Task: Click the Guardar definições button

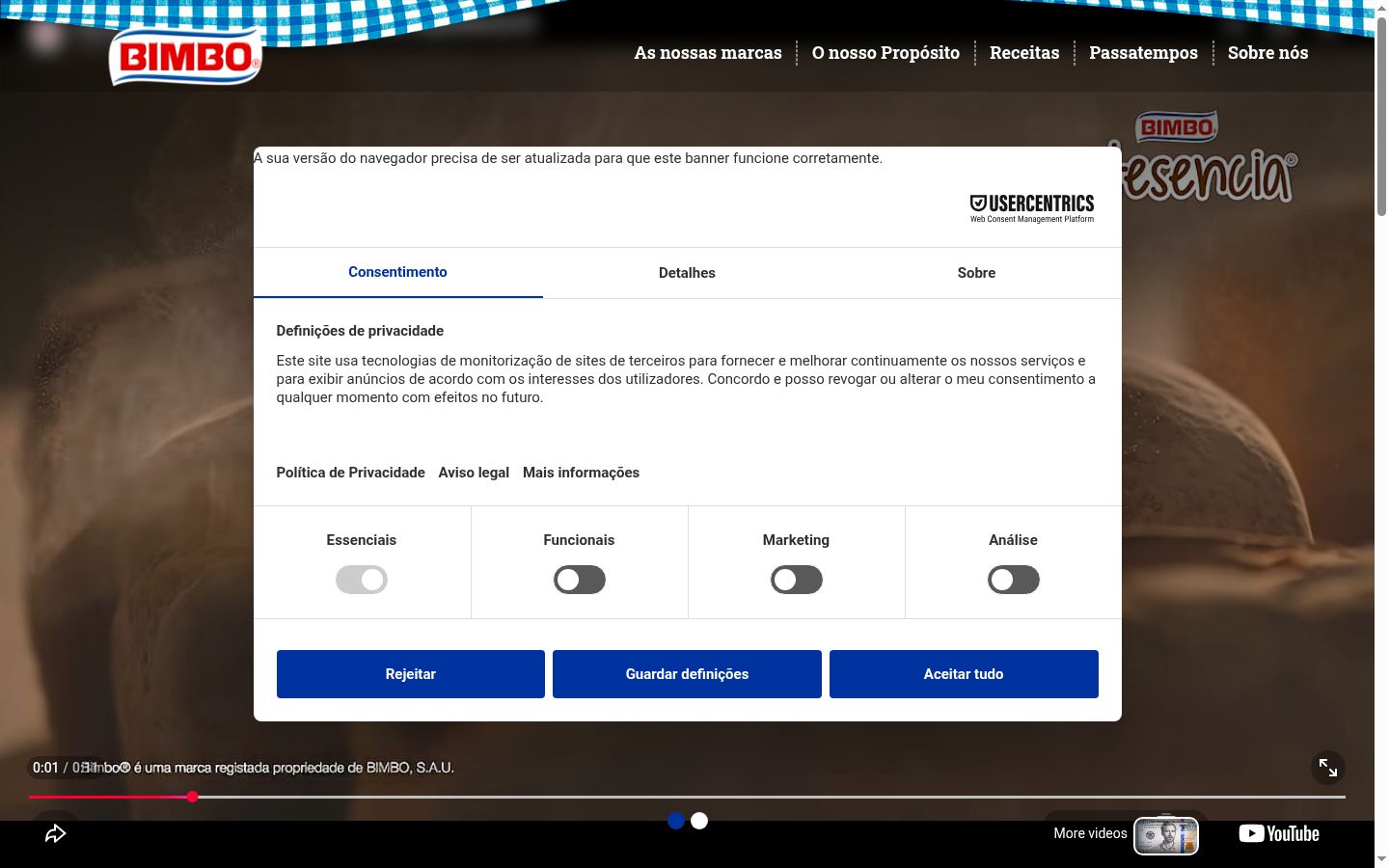Action: pos(687,674)
